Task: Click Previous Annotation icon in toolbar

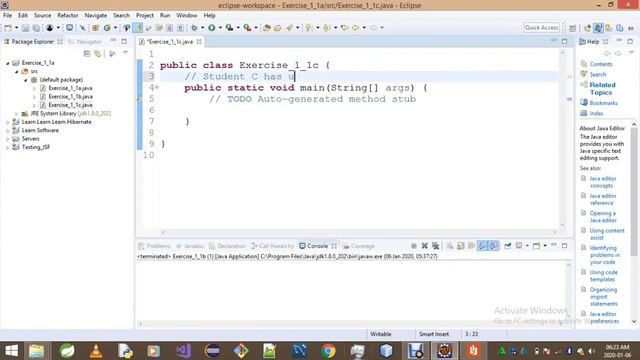Action: 326,28
